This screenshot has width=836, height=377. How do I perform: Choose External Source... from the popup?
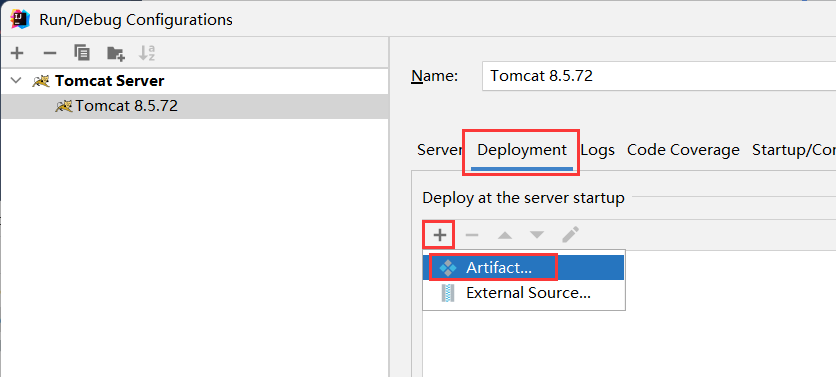pyautogui.click(x=524, y=293)
